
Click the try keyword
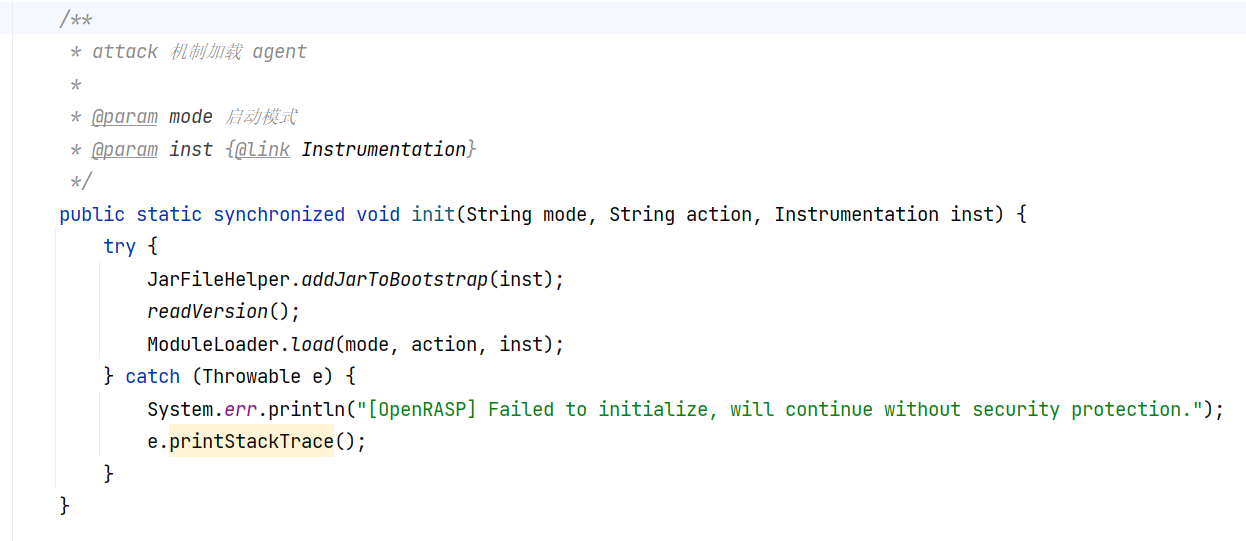point(120,246)
